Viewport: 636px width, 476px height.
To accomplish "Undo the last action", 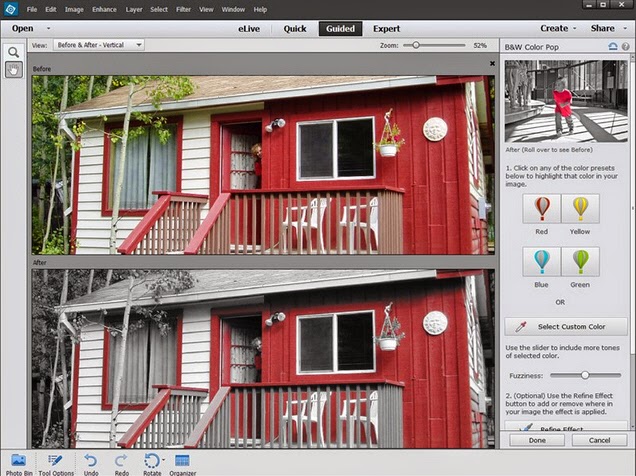I will [x=90, y=465].
